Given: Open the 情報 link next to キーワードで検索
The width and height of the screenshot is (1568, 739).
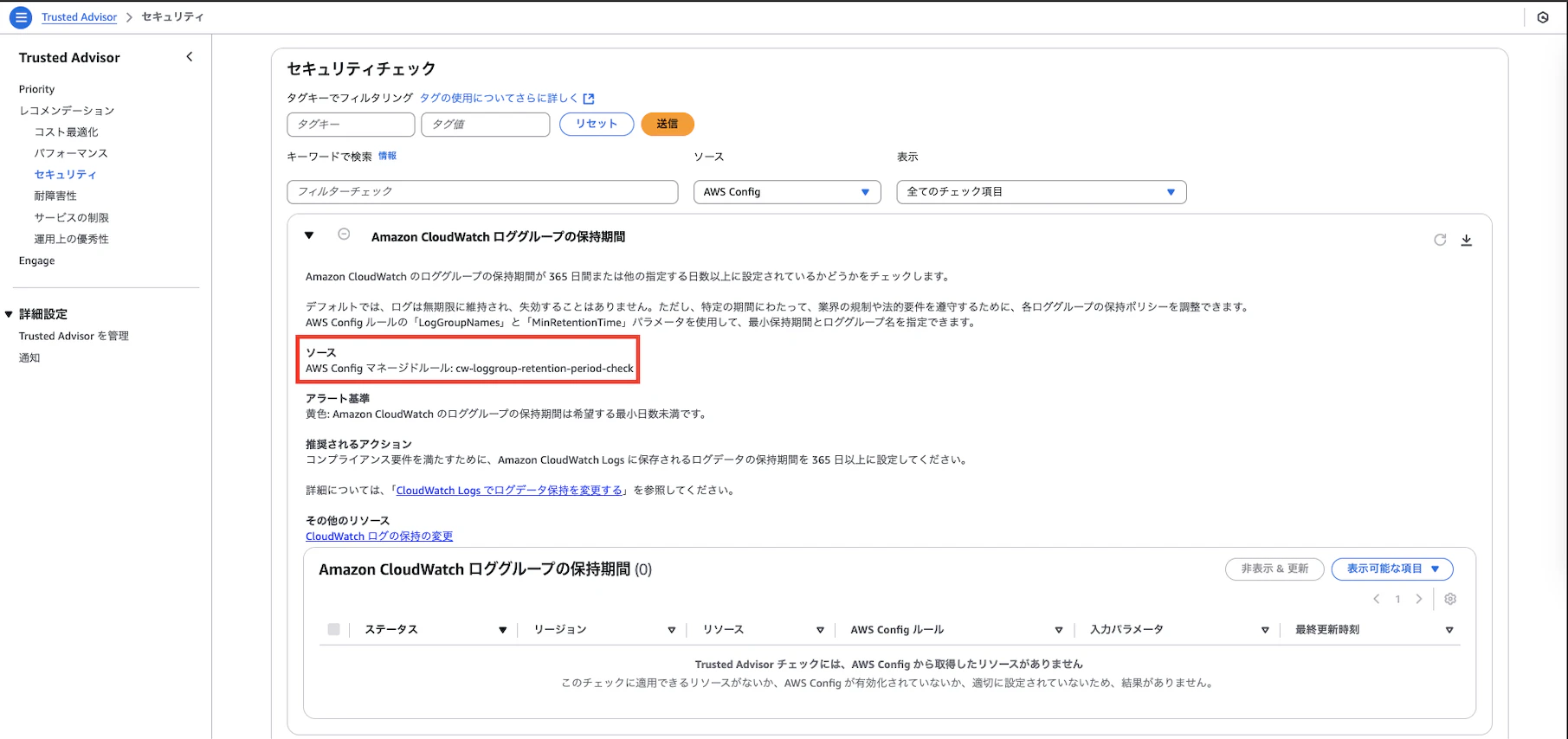Looking at the screenshot, I should coord(387,156).
